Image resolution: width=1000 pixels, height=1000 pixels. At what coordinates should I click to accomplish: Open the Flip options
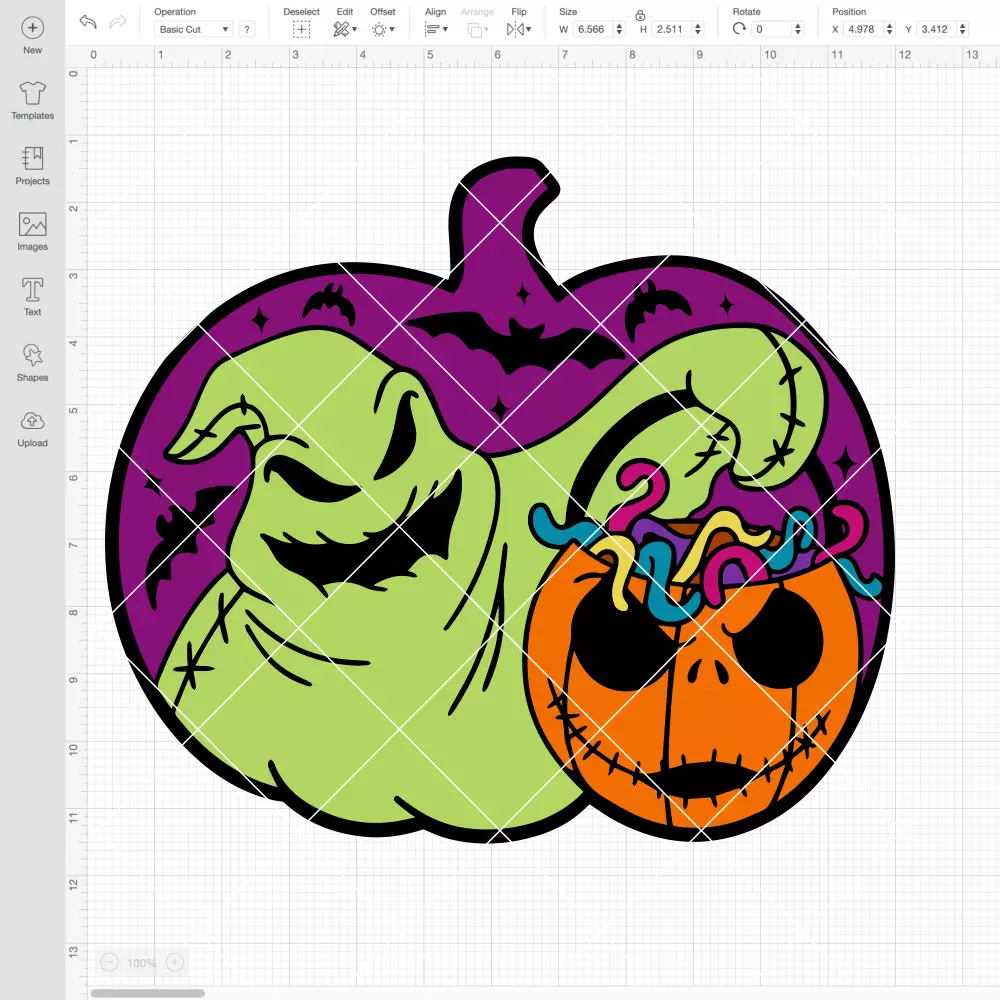(x=515, y=29)
